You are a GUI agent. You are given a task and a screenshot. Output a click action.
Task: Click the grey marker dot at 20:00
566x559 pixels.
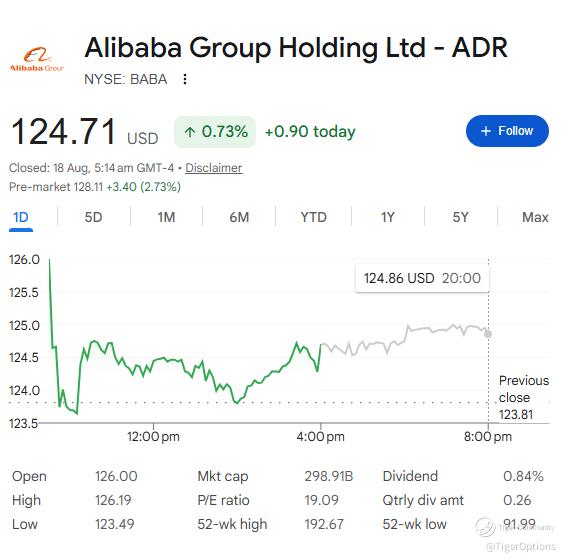coord(488,334)
